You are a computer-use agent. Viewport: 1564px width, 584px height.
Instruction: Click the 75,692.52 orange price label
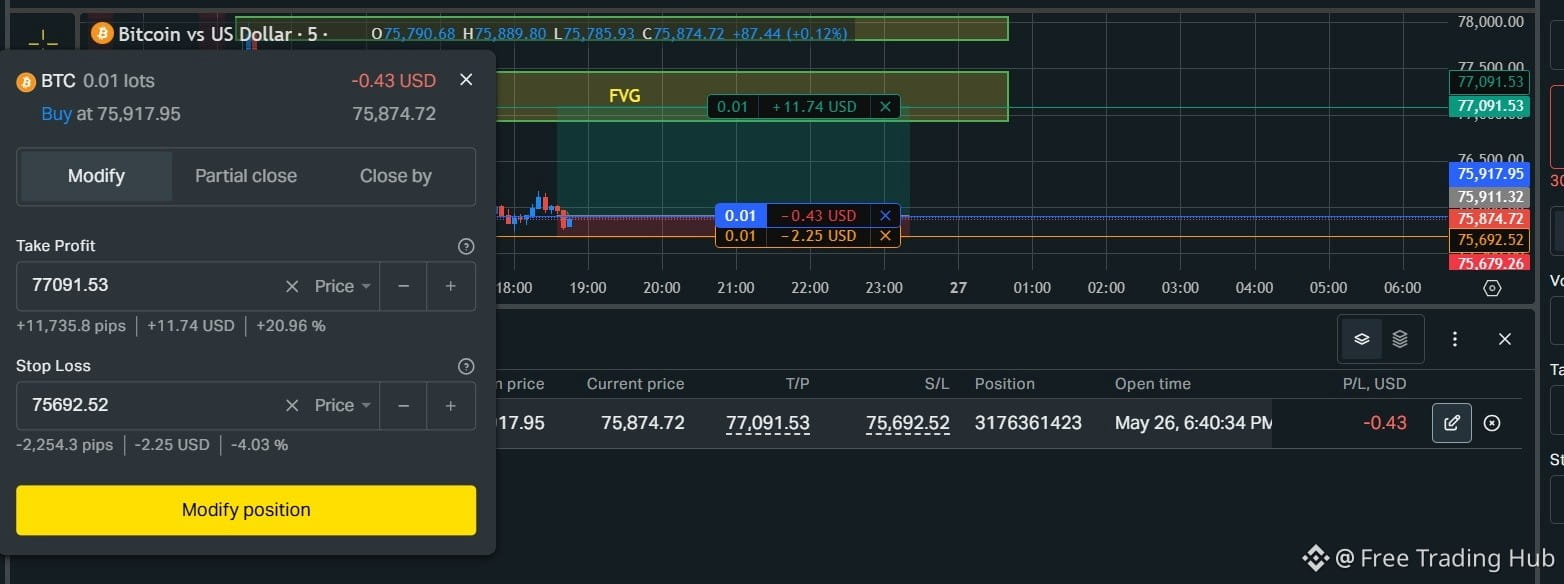click(x=1490, y=240)
